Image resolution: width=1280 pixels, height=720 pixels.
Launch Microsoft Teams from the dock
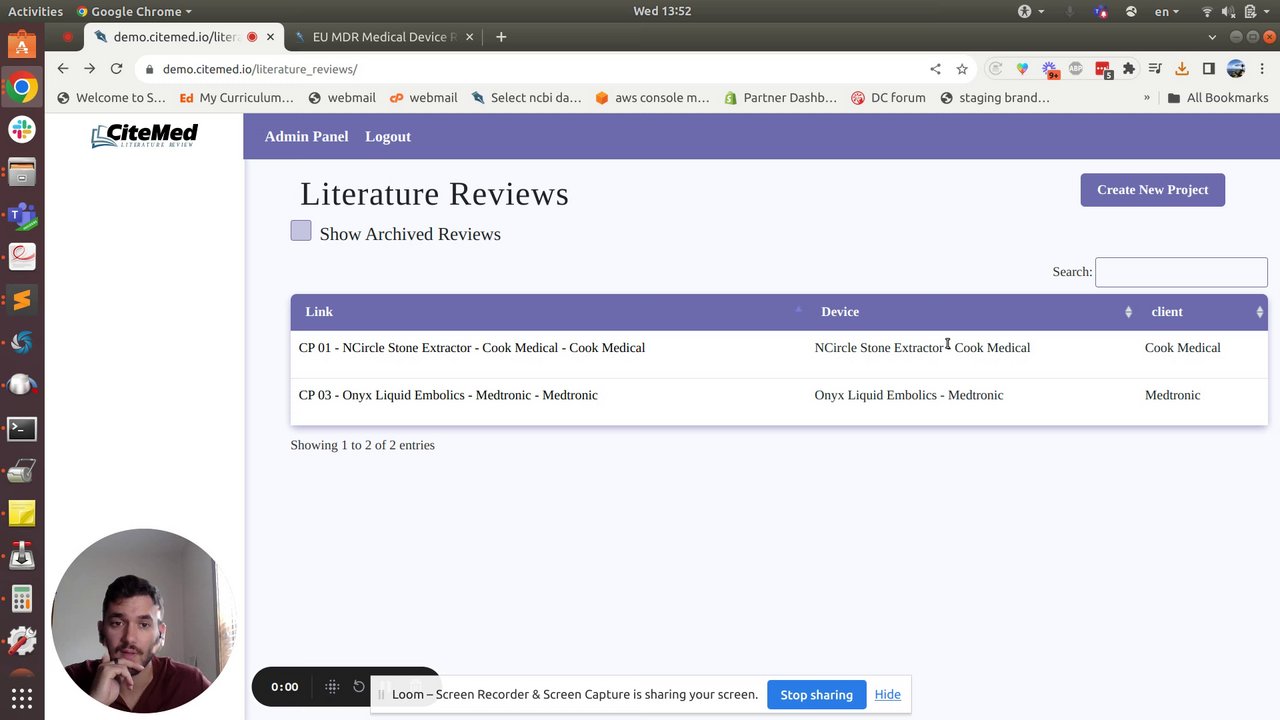pos(22,215)
